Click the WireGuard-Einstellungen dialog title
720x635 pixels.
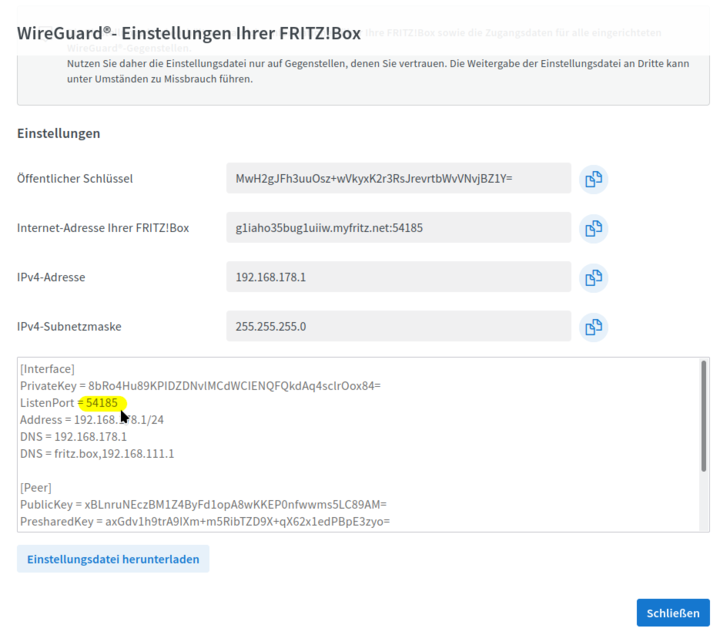189,34
